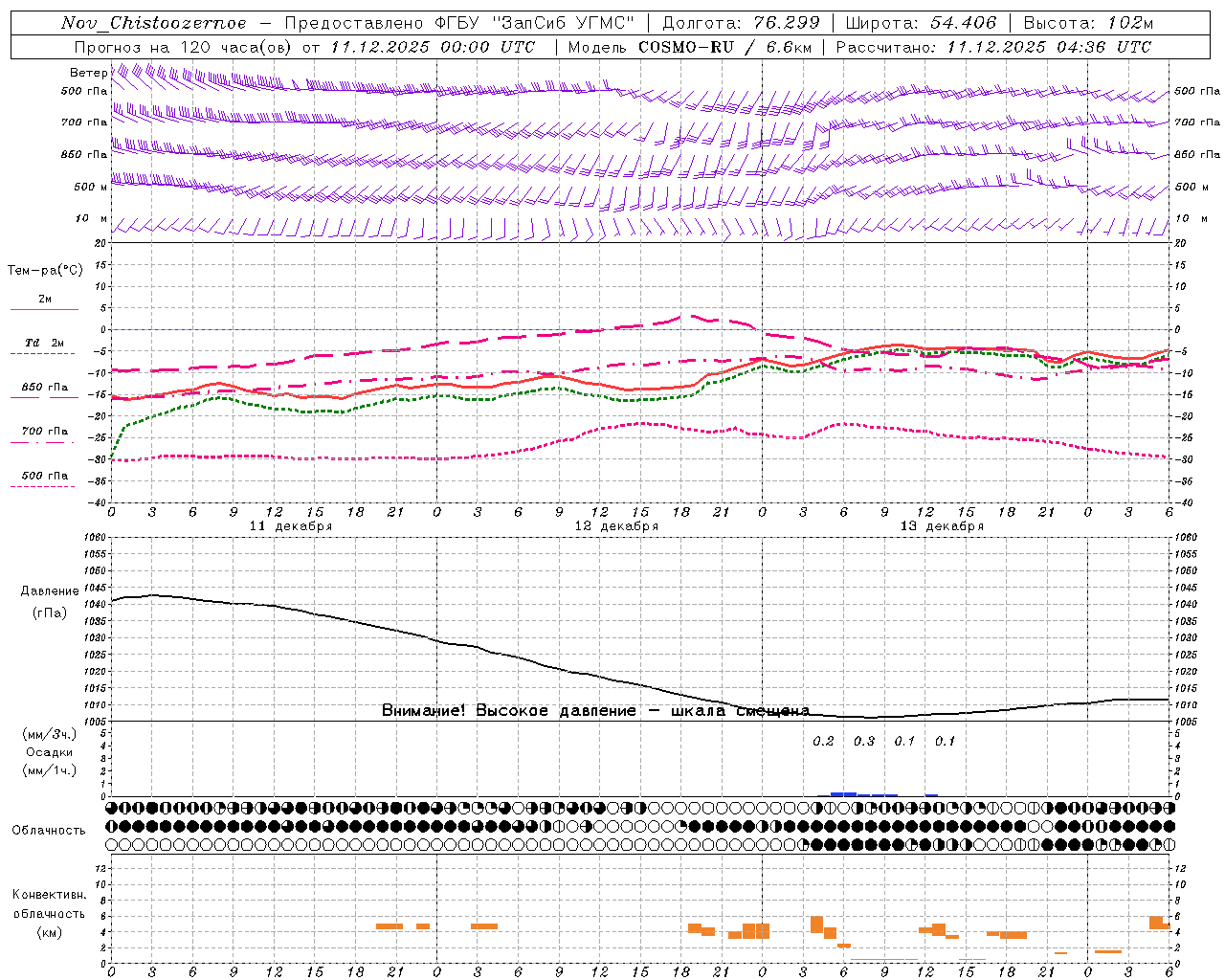Click the station name Nov_Chistoozernoe in the header
This screenshot has width=1225, height=980.
(153, 23)
